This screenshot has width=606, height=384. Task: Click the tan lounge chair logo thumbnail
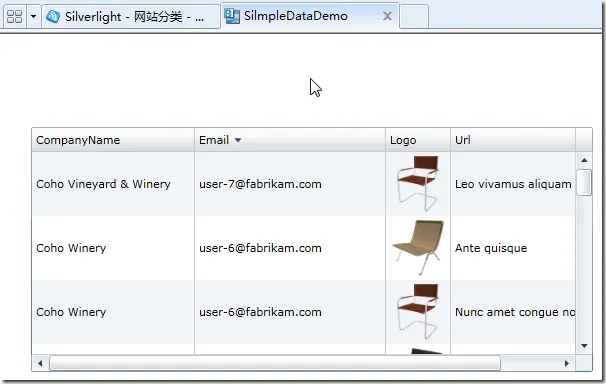[x=418, y=247]
